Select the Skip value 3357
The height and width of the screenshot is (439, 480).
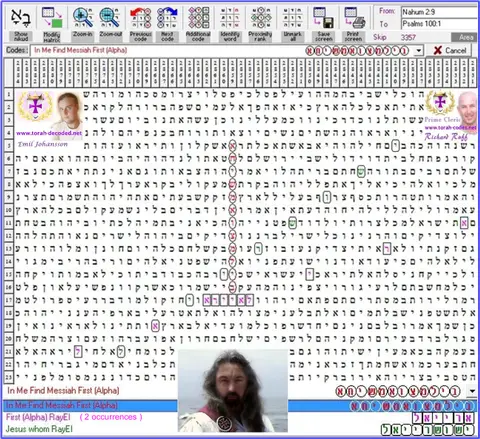pos(408,37)
